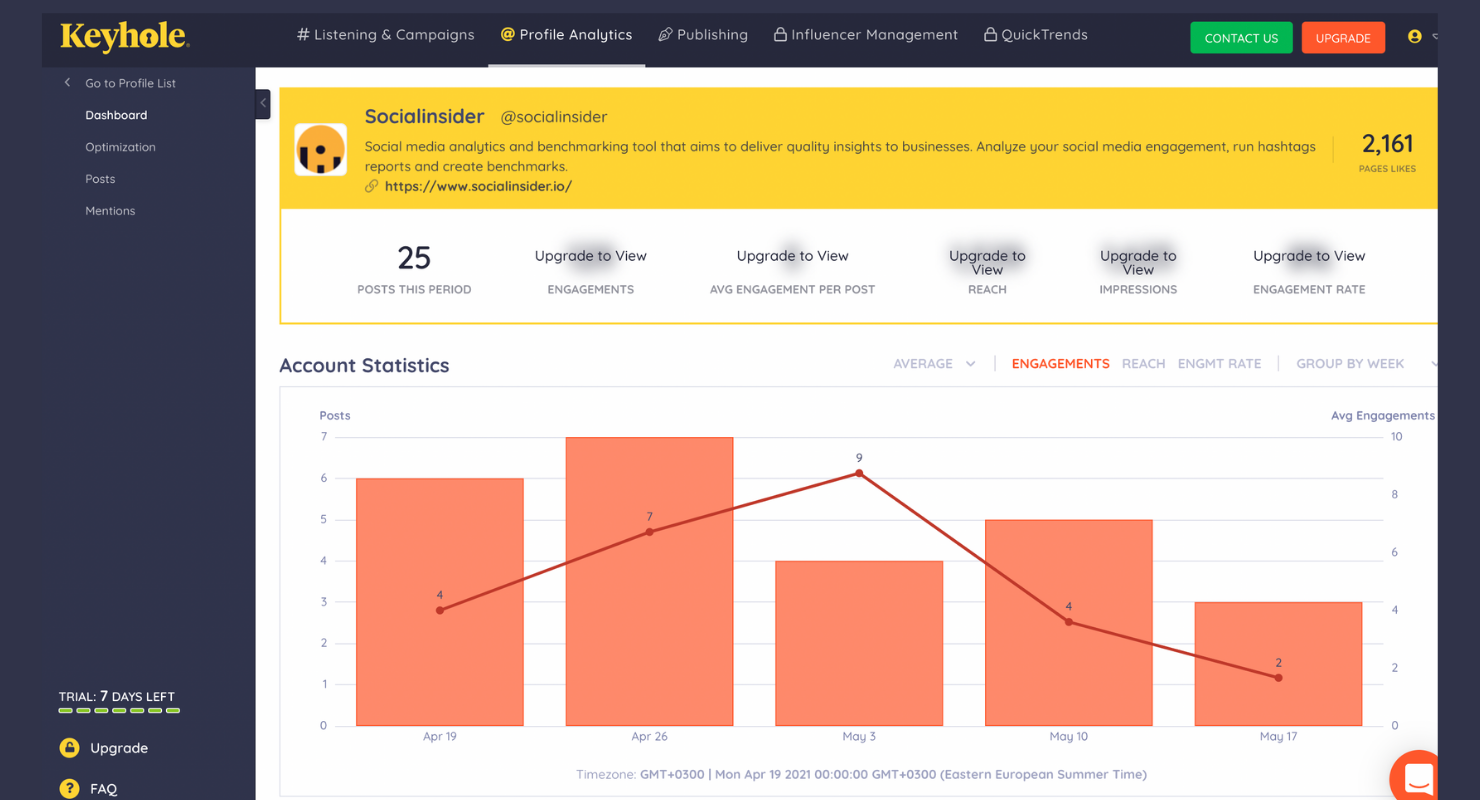Screen dimensions: 1480x800
Task: Open the Listening & Campaigns tab
Action: (x=386, y=35)
